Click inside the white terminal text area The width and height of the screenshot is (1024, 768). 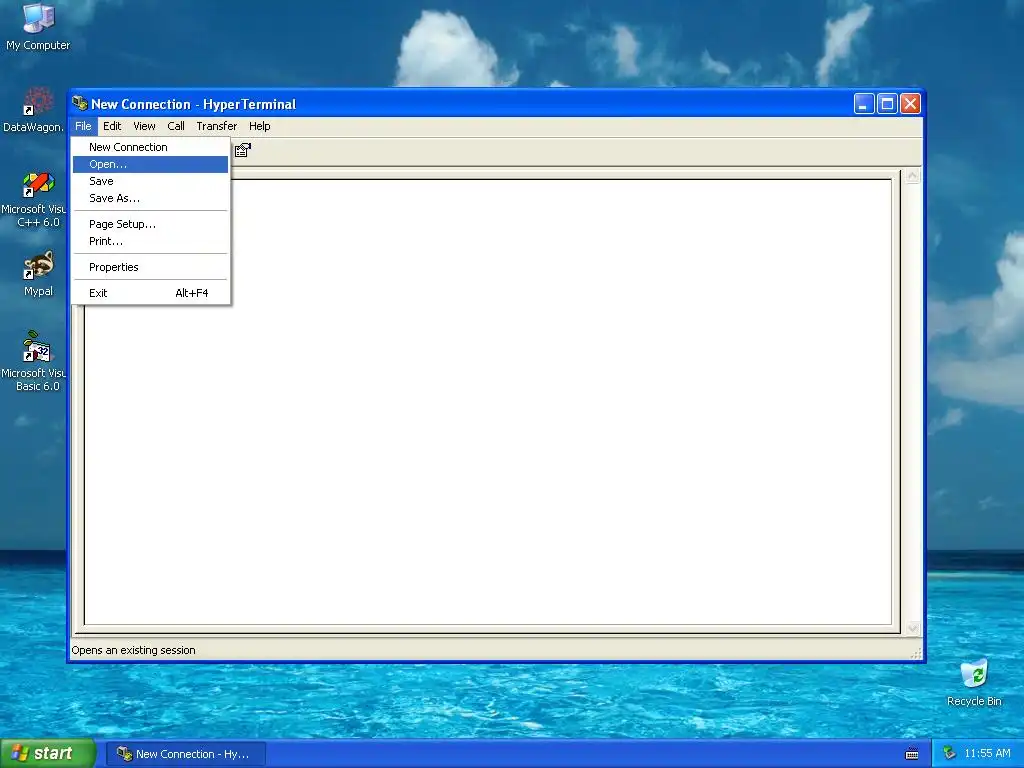488,402
